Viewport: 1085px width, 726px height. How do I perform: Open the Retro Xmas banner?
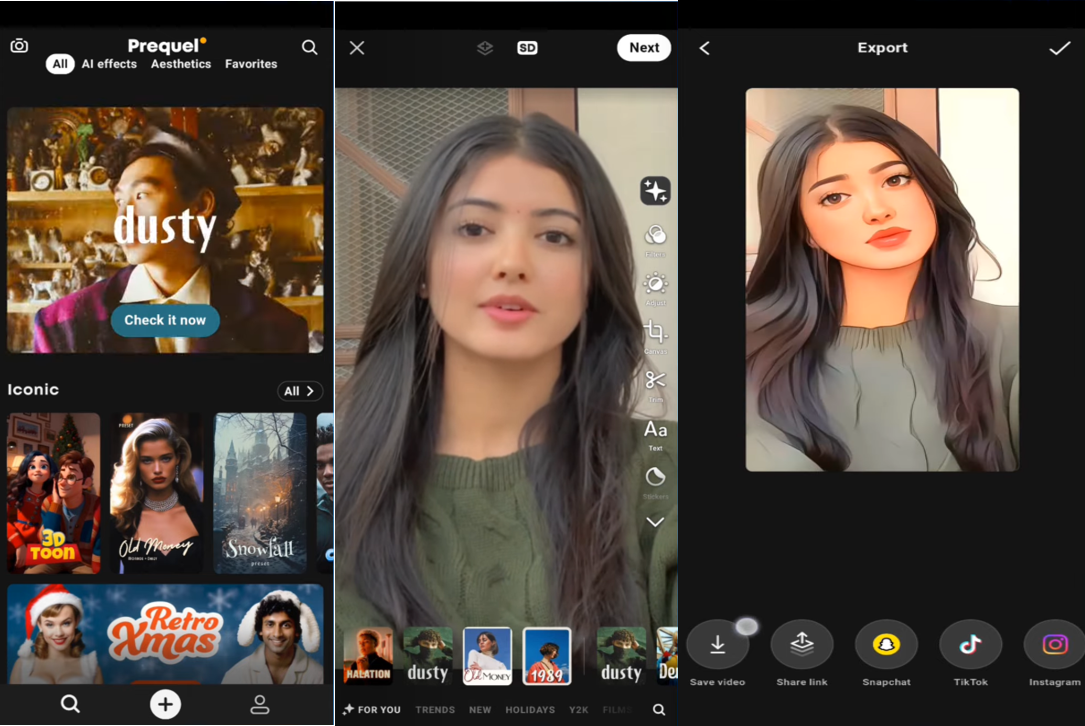coord(165,633)
